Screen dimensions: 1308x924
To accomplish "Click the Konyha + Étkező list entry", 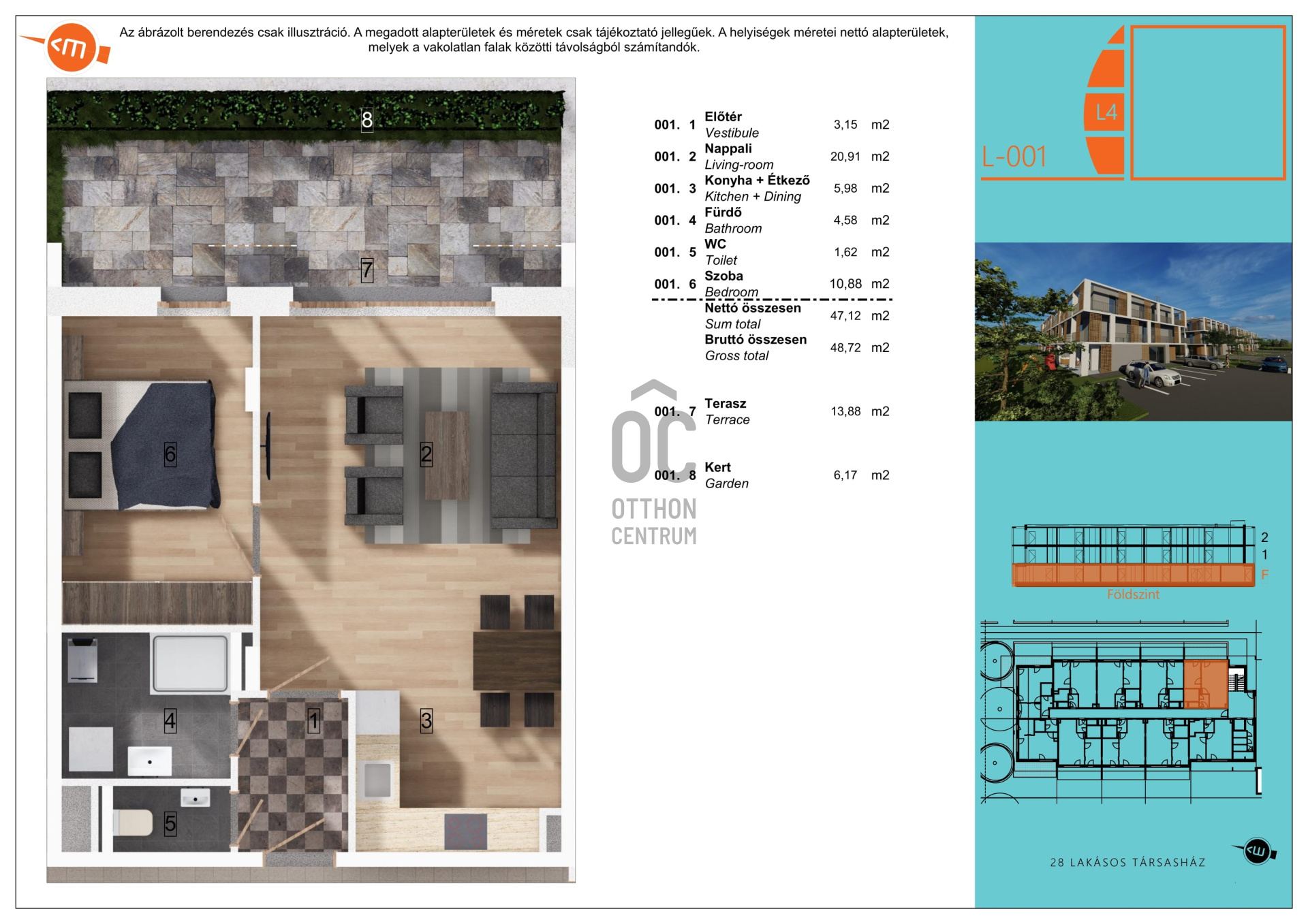I will [757, 188].
